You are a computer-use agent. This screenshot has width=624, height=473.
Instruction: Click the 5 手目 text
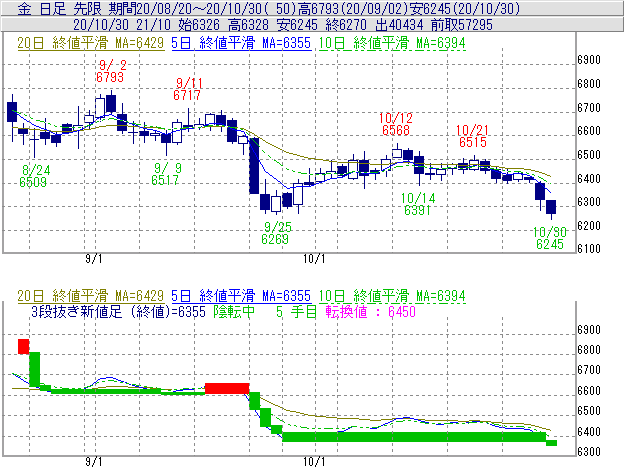296,311
